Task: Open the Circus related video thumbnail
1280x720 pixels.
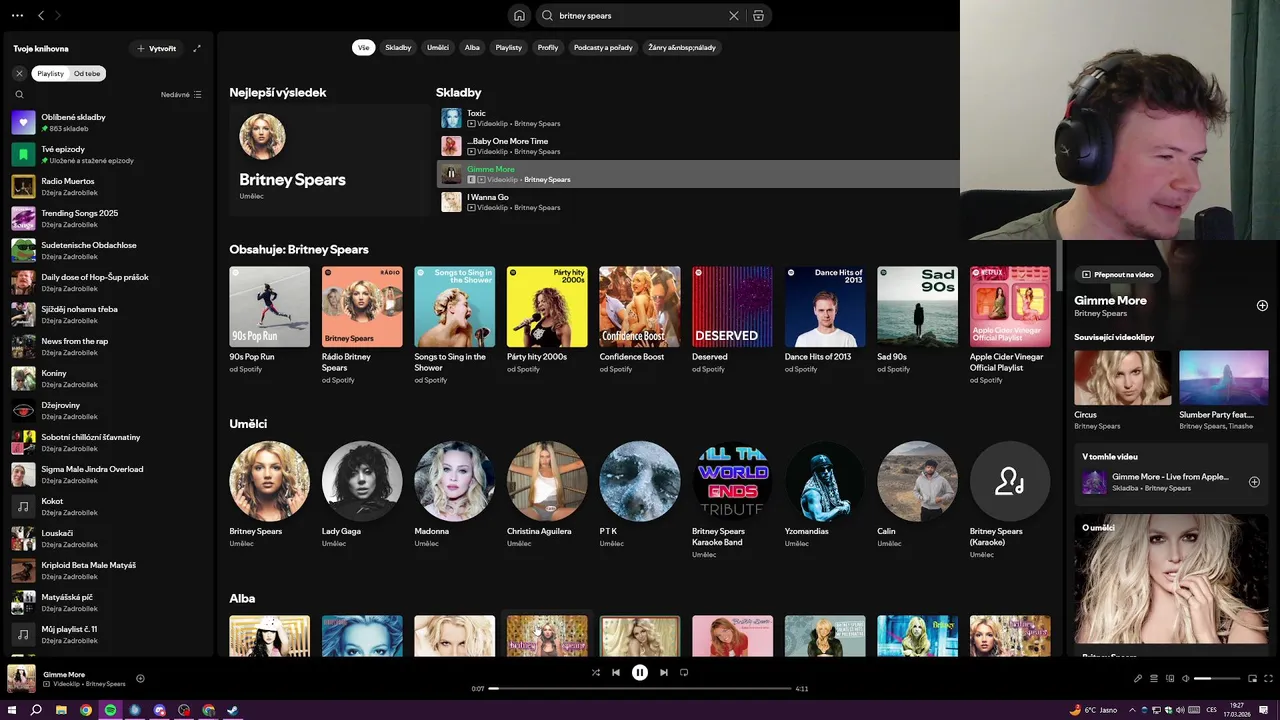Action: click(1122, 377)
